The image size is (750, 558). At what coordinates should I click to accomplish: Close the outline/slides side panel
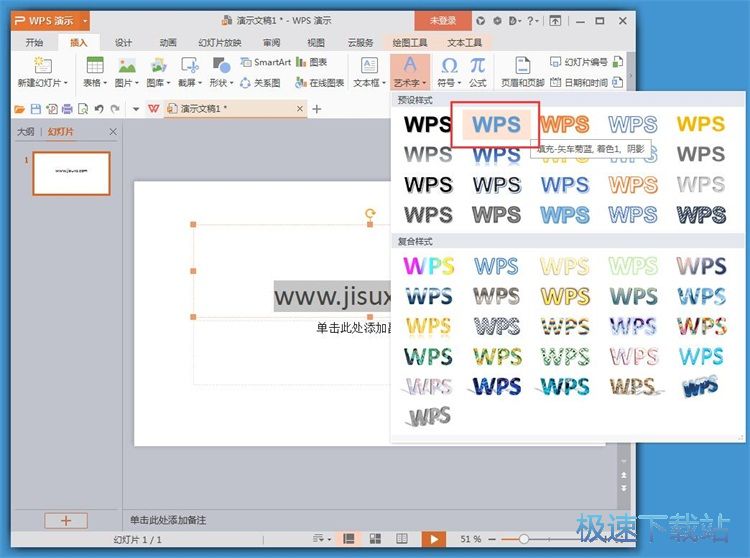113,132
